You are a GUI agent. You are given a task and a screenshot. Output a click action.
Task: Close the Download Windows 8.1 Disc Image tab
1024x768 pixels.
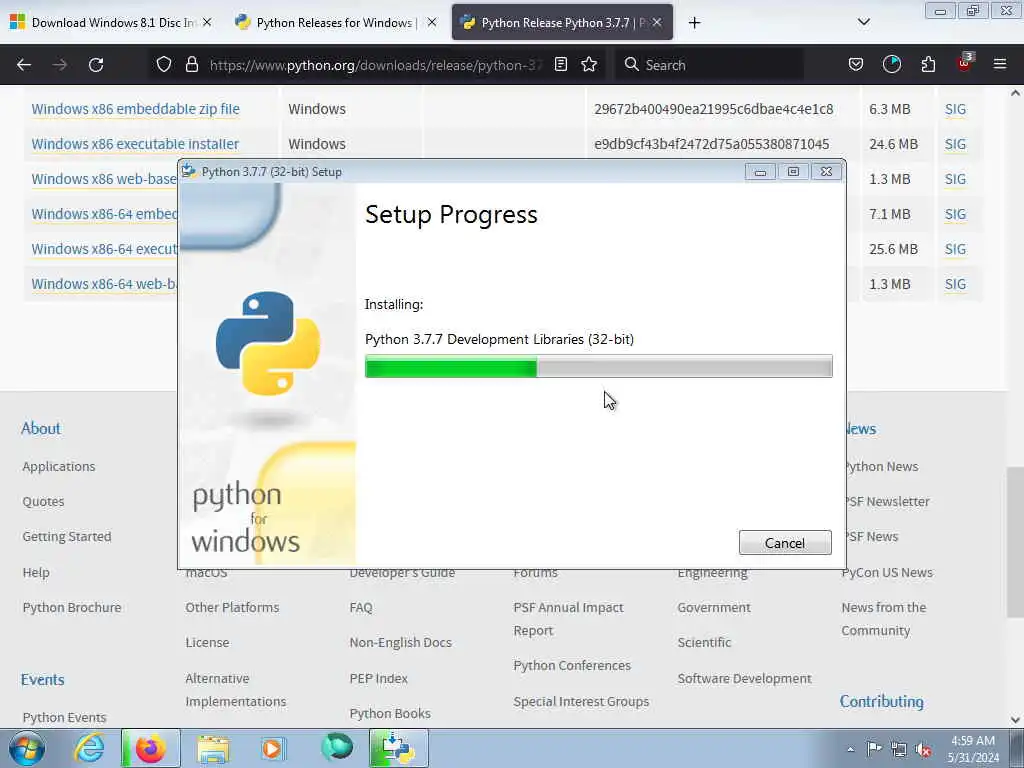[207, 22]
